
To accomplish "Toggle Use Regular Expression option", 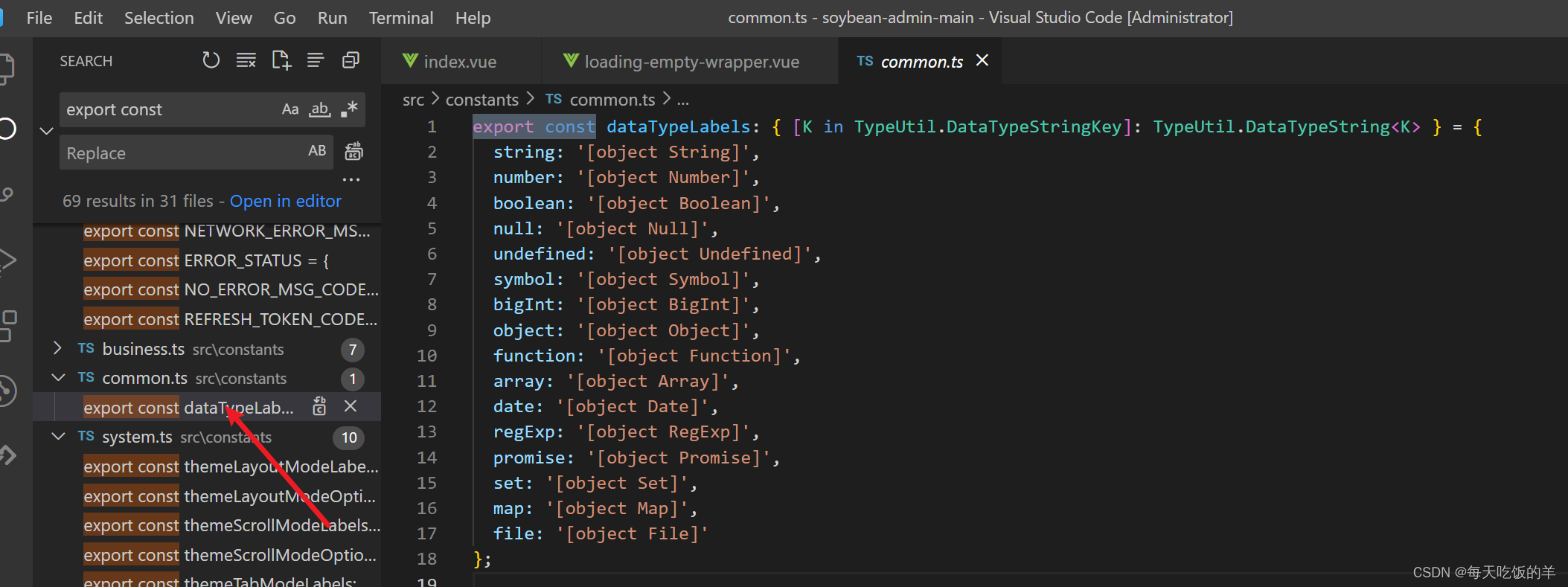I will (x=349, y=109).
